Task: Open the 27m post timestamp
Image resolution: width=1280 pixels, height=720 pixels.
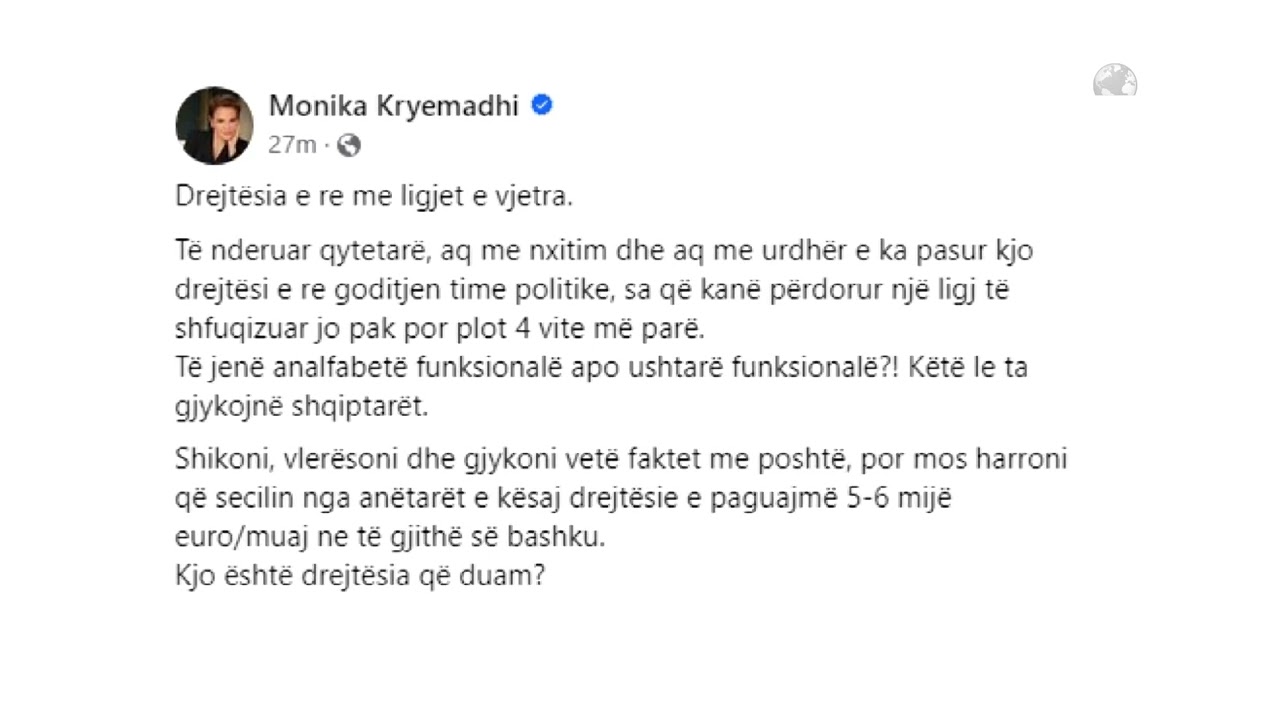Action: [292, 145]
